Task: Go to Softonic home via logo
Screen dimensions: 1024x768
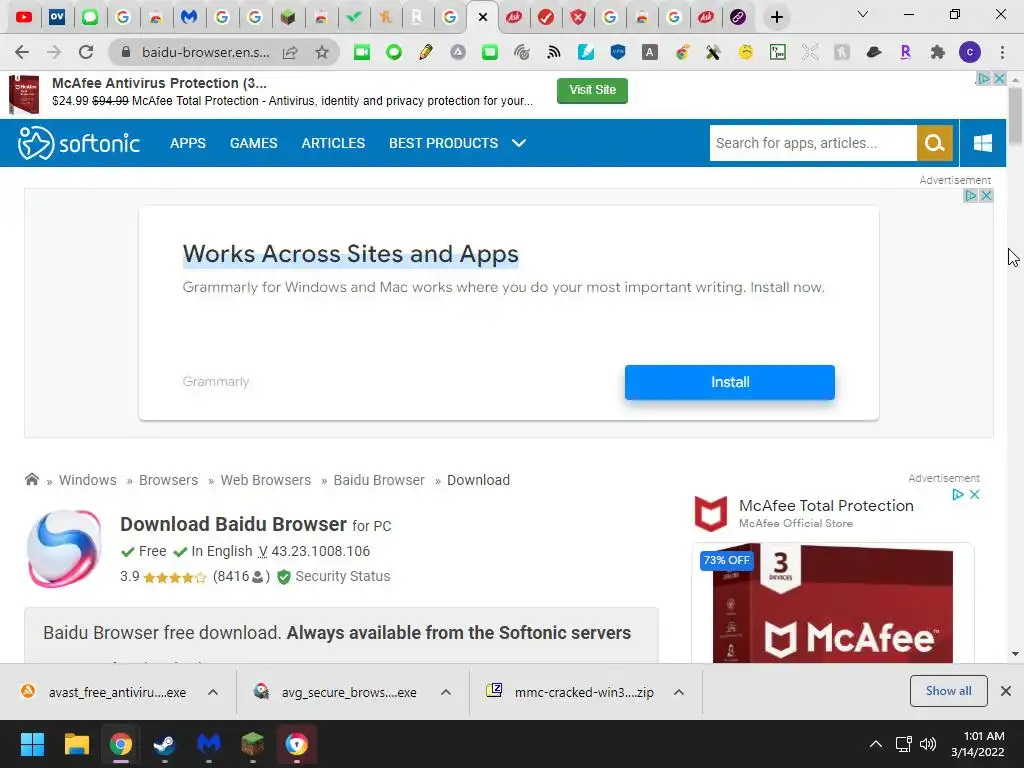Action: (x=78, y=143)
